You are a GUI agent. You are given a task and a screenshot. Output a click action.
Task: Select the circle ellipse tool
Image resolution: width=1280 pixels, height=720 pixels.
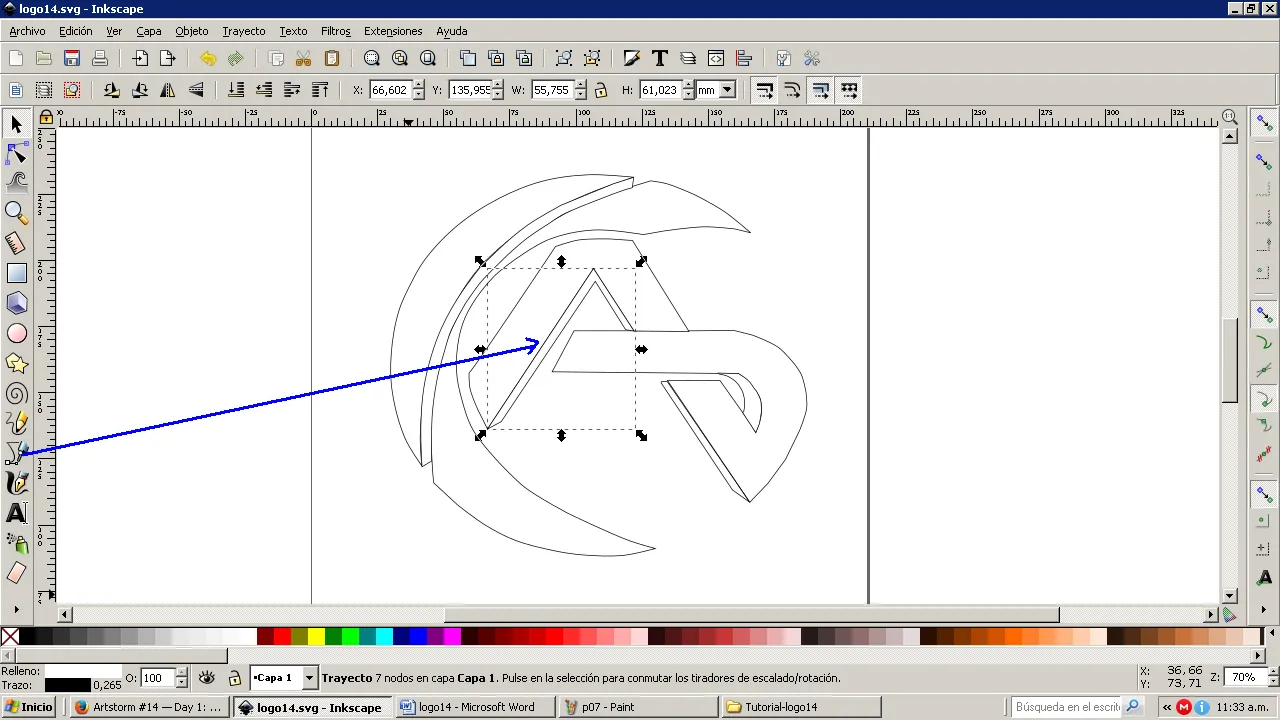(17, 333)
